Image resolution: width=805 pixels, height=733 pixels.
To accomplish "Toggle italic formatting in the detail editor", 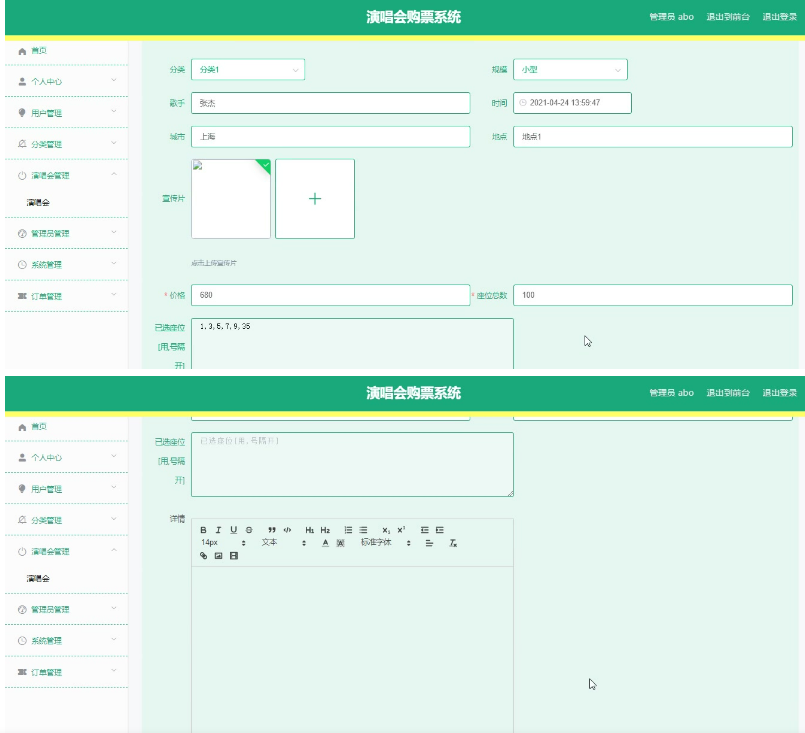I will tap(218, 530).
